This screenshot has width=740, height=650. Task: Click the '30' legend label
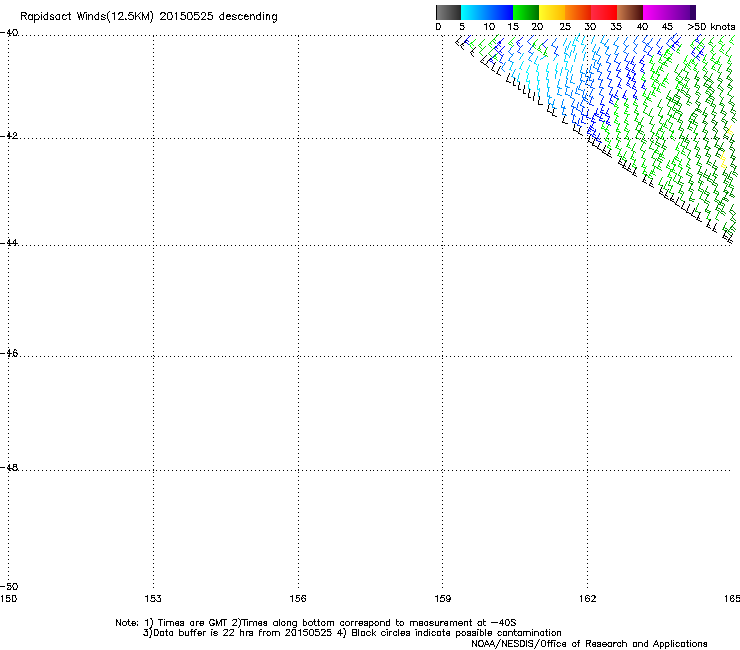pos(590,27)
